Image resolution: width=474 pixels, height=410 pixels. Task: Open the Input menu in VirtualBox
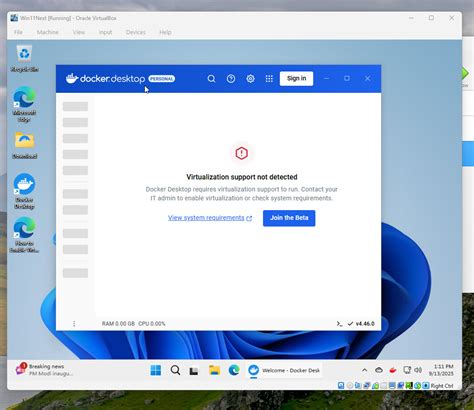tap(105, 32)
